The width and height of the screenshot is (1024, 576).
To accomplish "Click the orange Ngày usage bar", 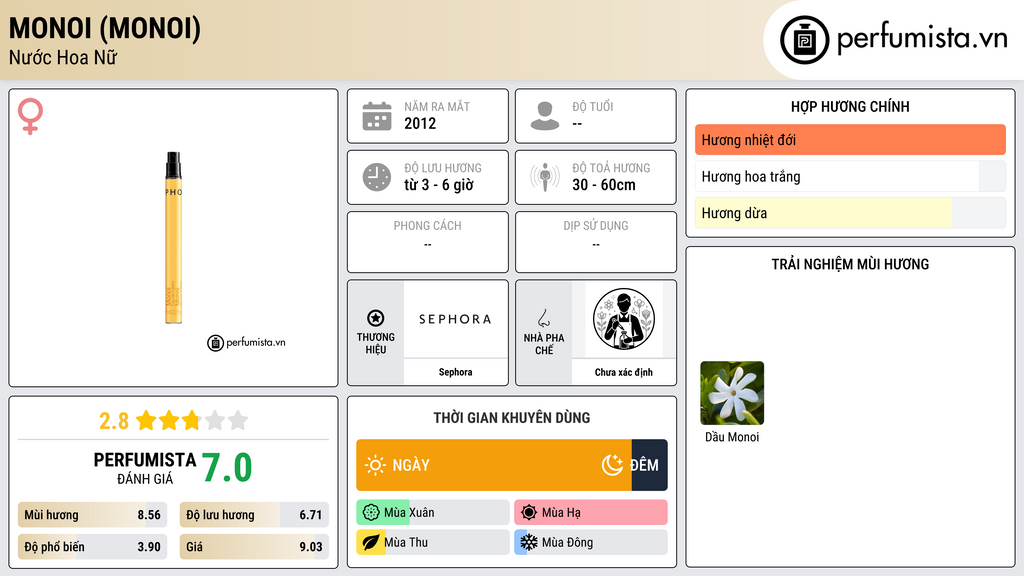I will pos(494,465).
